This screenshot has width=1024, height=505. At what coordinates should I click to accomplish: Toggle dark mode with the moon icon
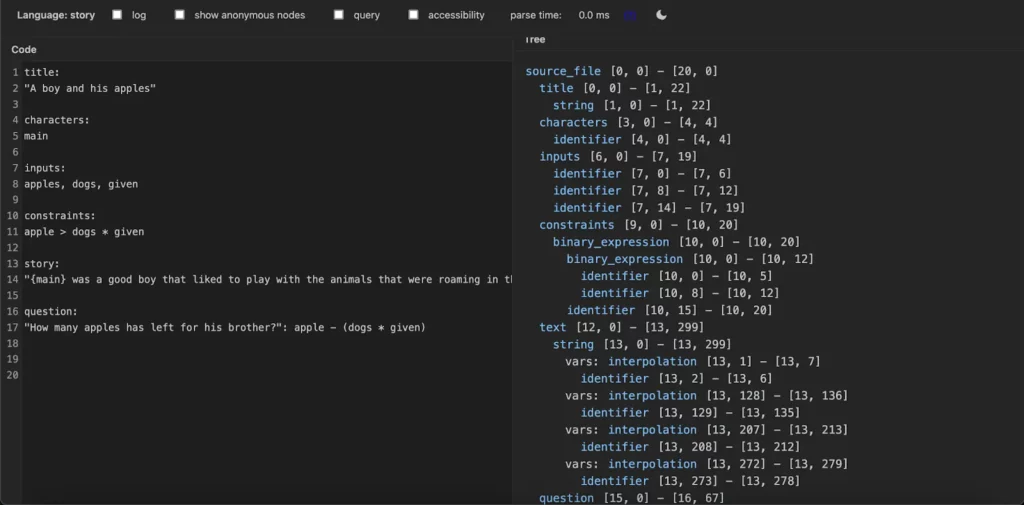click(661, 15)
